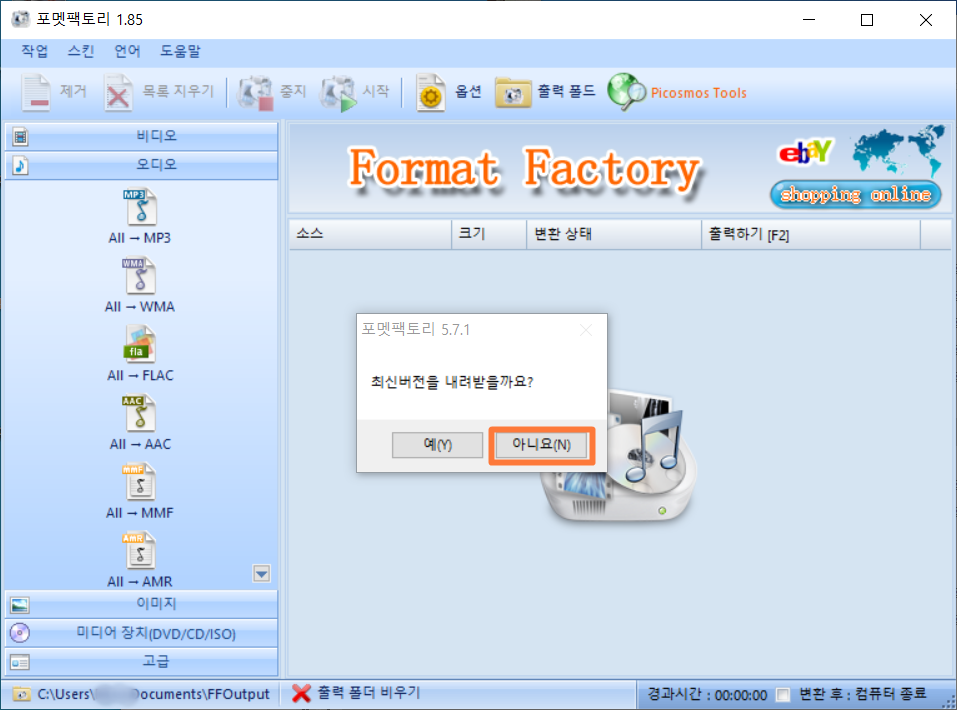Click the 시작 (start) toolbar icon
Image resolution: width=957 pixels, height=710 pixels.
[338, 93]
